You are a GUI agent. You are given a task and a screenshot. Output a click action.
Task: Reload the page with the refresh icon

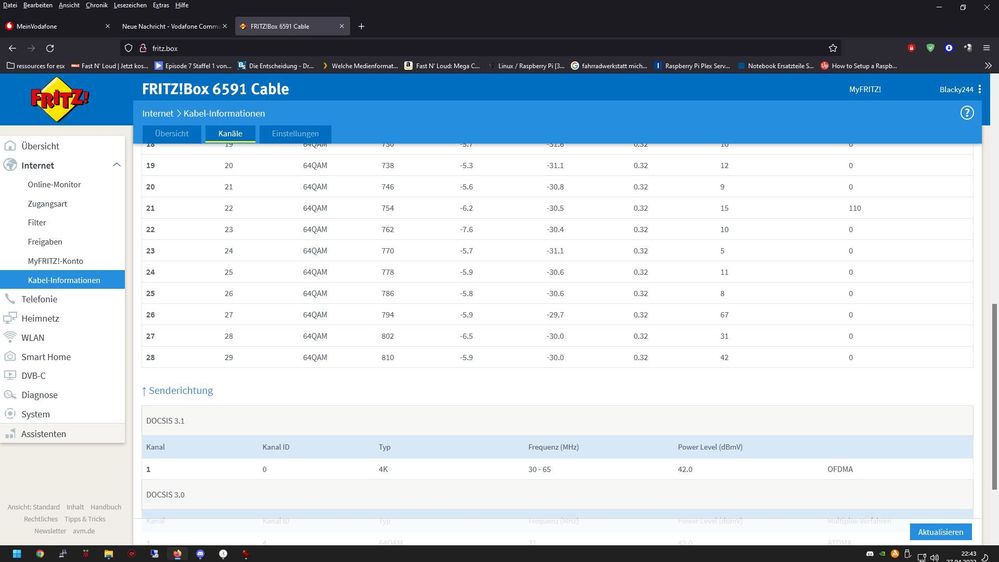coord(50,48)
